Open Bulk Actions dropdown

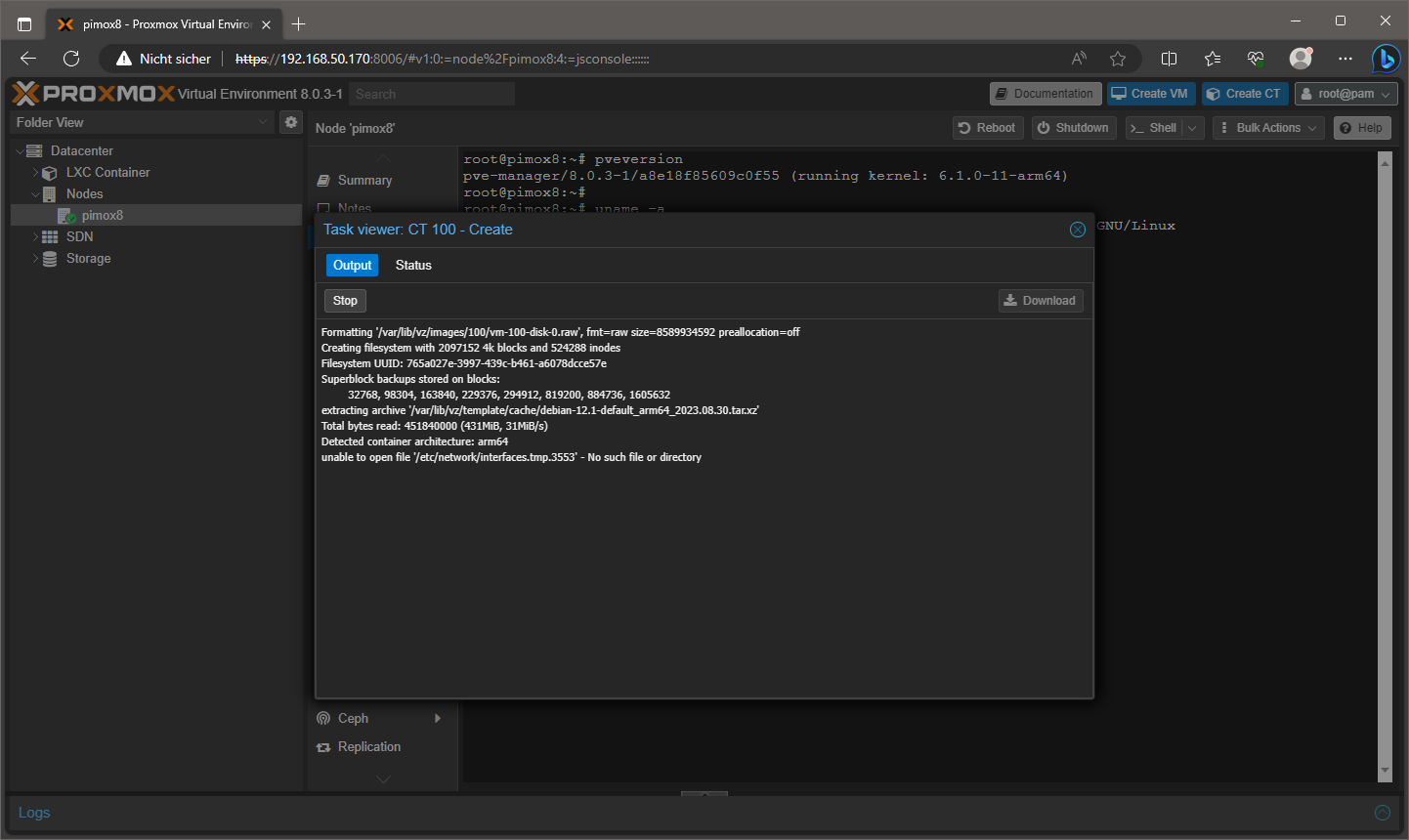point(1268,128)
